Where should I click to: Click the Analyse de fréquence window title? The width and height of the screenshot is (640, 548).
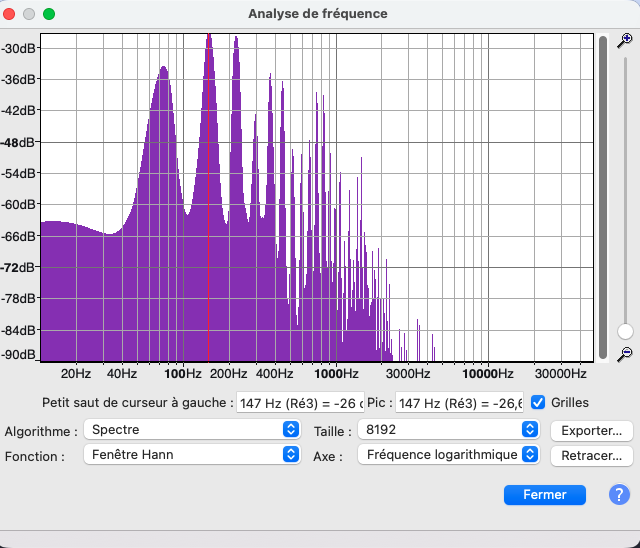(318, 13)
